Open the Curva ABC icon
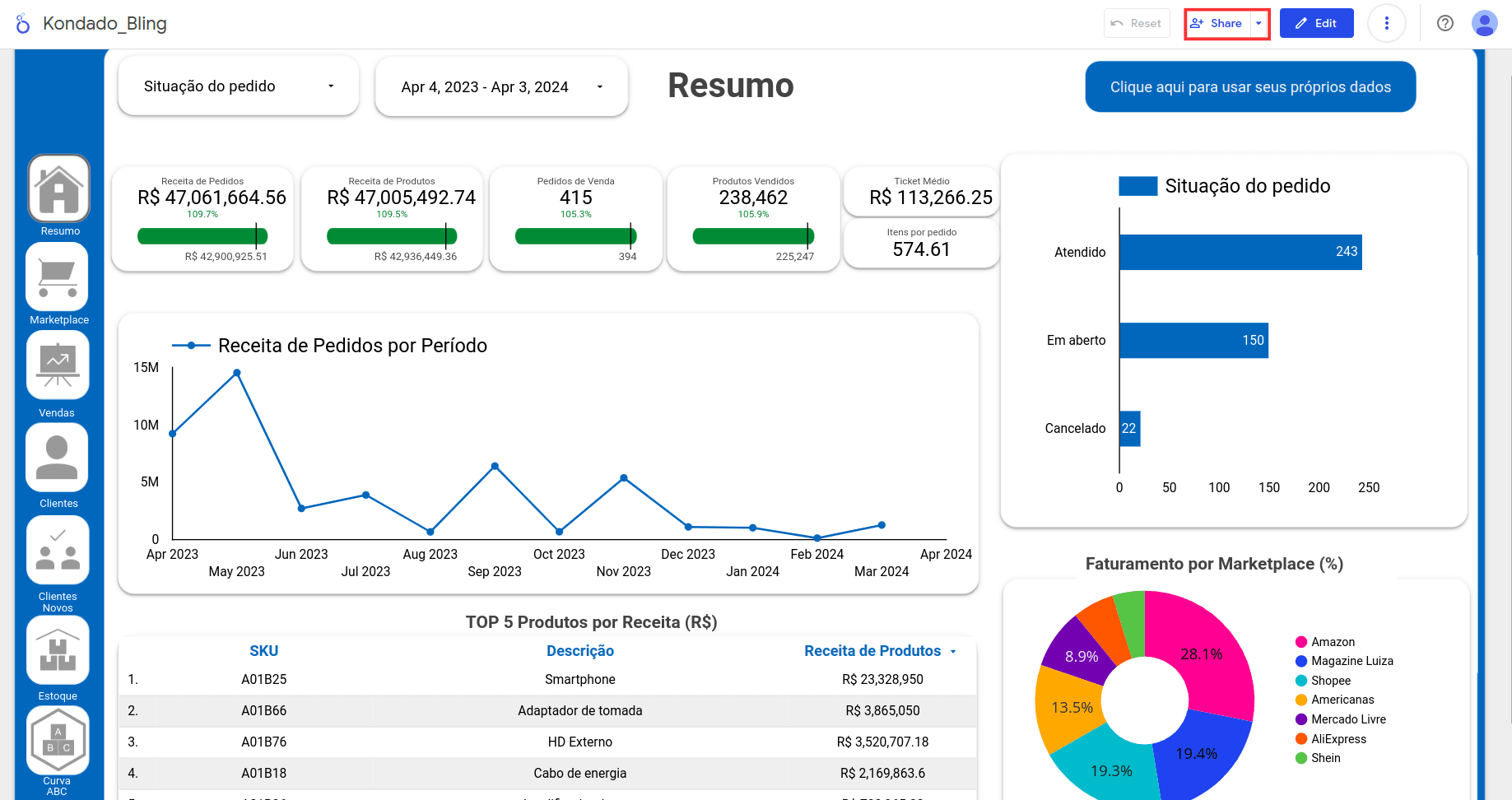 click(58, 739)
